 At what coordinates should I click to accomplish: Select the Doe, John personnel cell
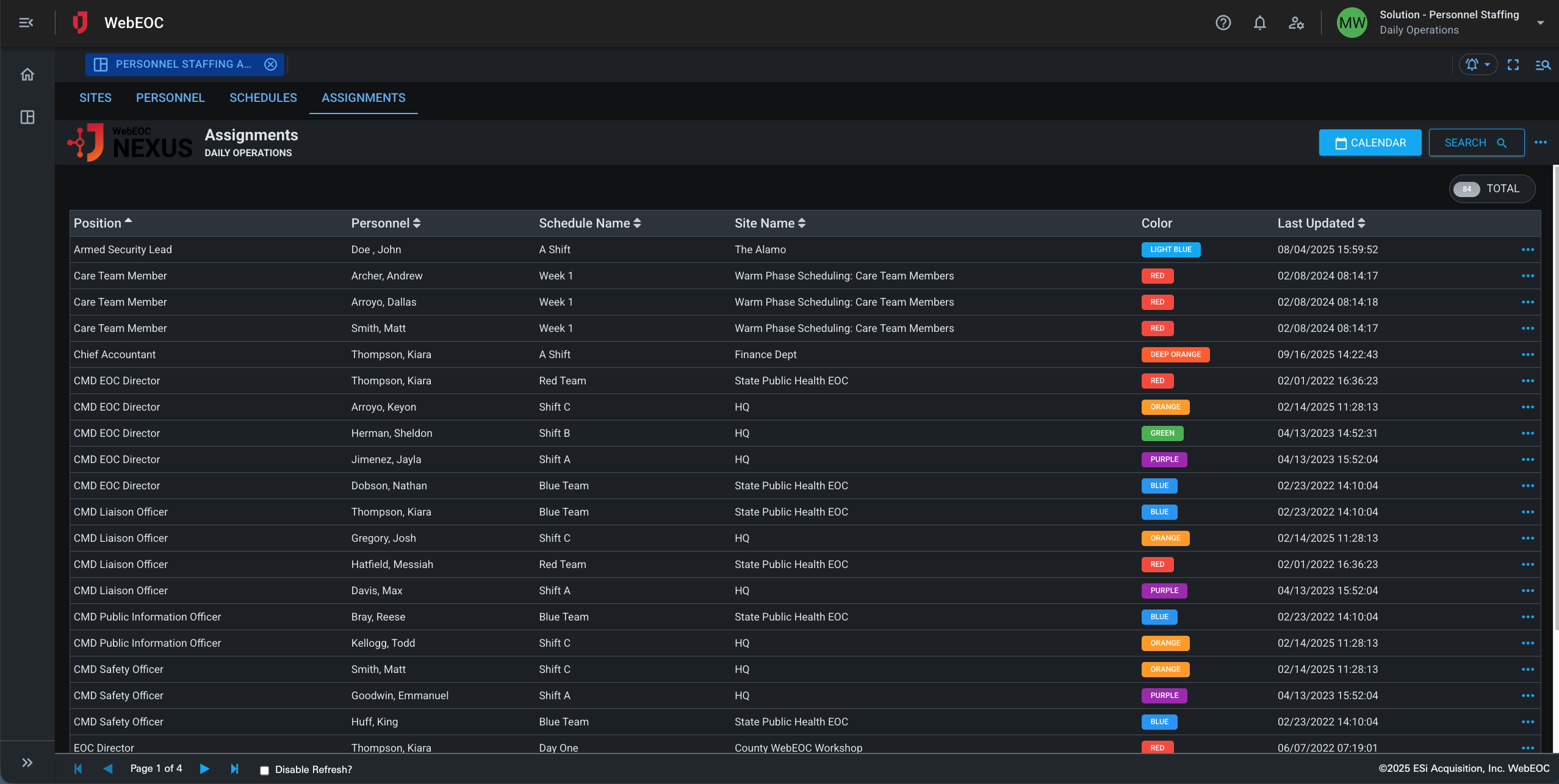(x=376, y=250)
